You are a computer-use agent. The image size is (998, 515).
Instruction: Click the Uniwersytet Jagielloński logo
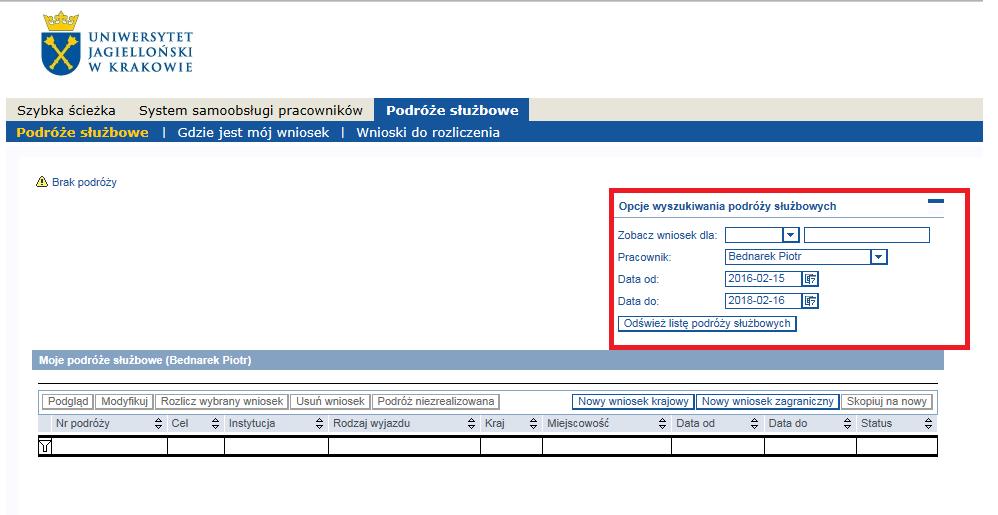pos(116,43)
